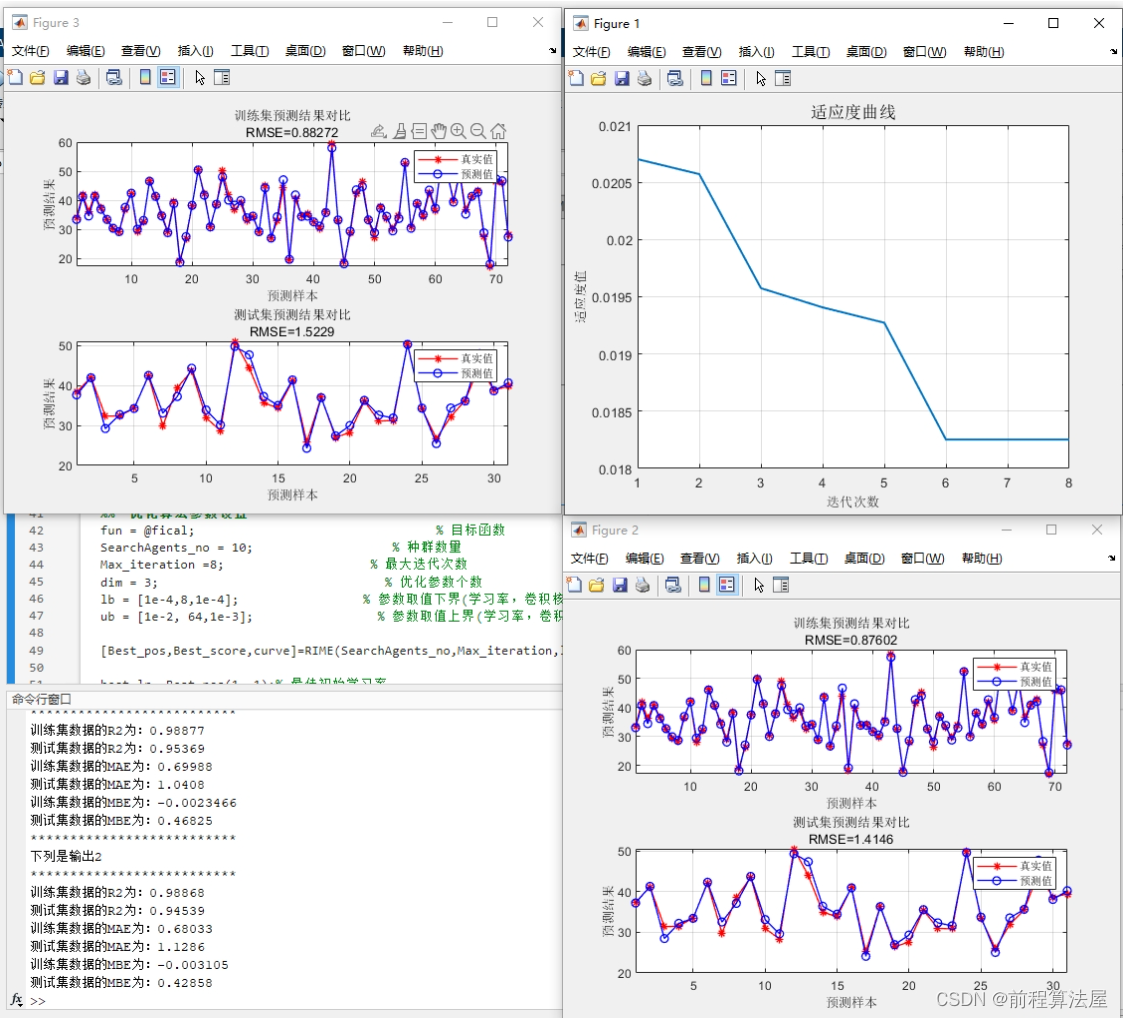Image resolution: width=1123 pixels, height=1018 pixels.
Task: Open Property Inspector from Figure 3 toolbar
Action: click(222, 77)
